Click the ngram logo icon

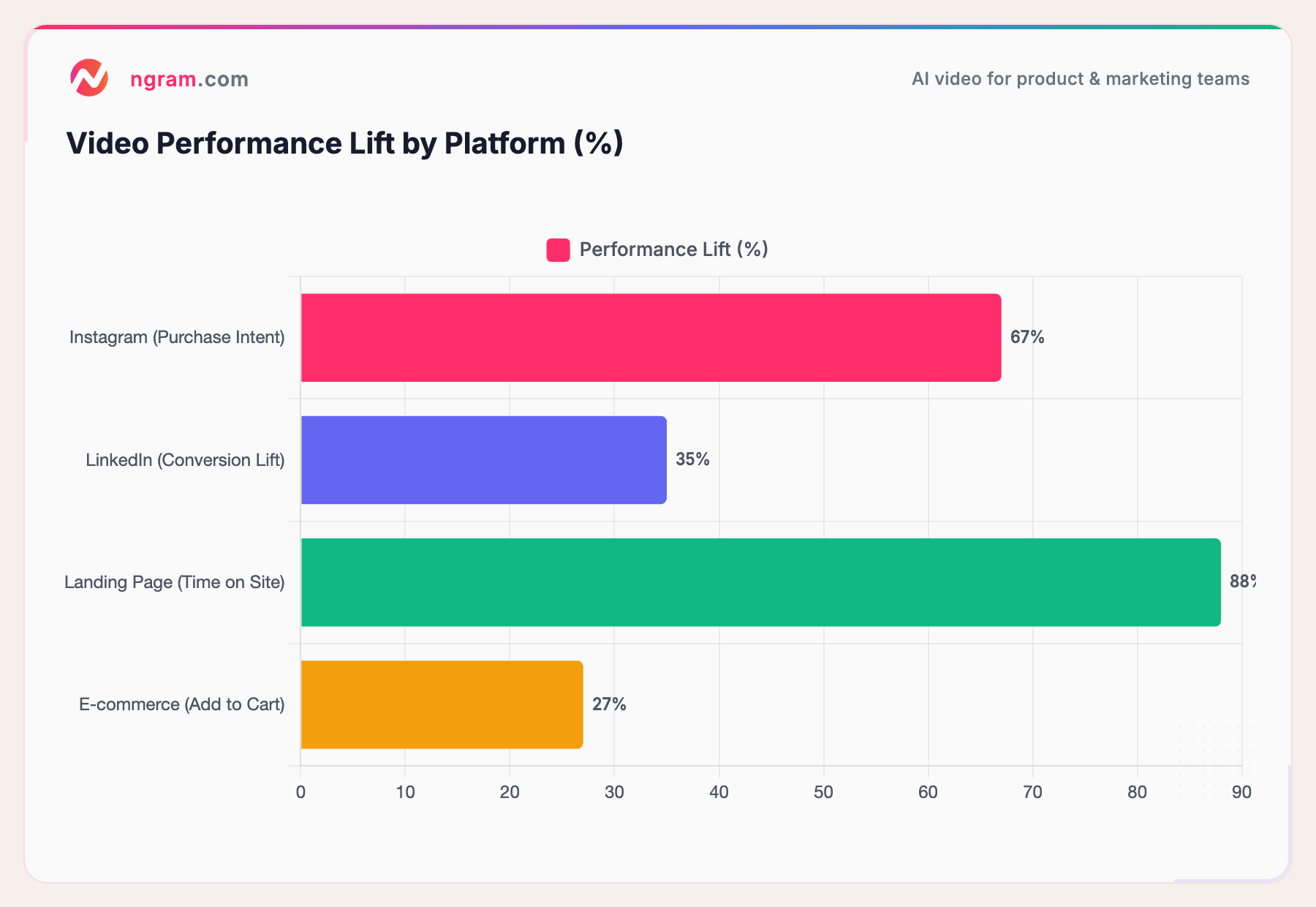(89, 78)
